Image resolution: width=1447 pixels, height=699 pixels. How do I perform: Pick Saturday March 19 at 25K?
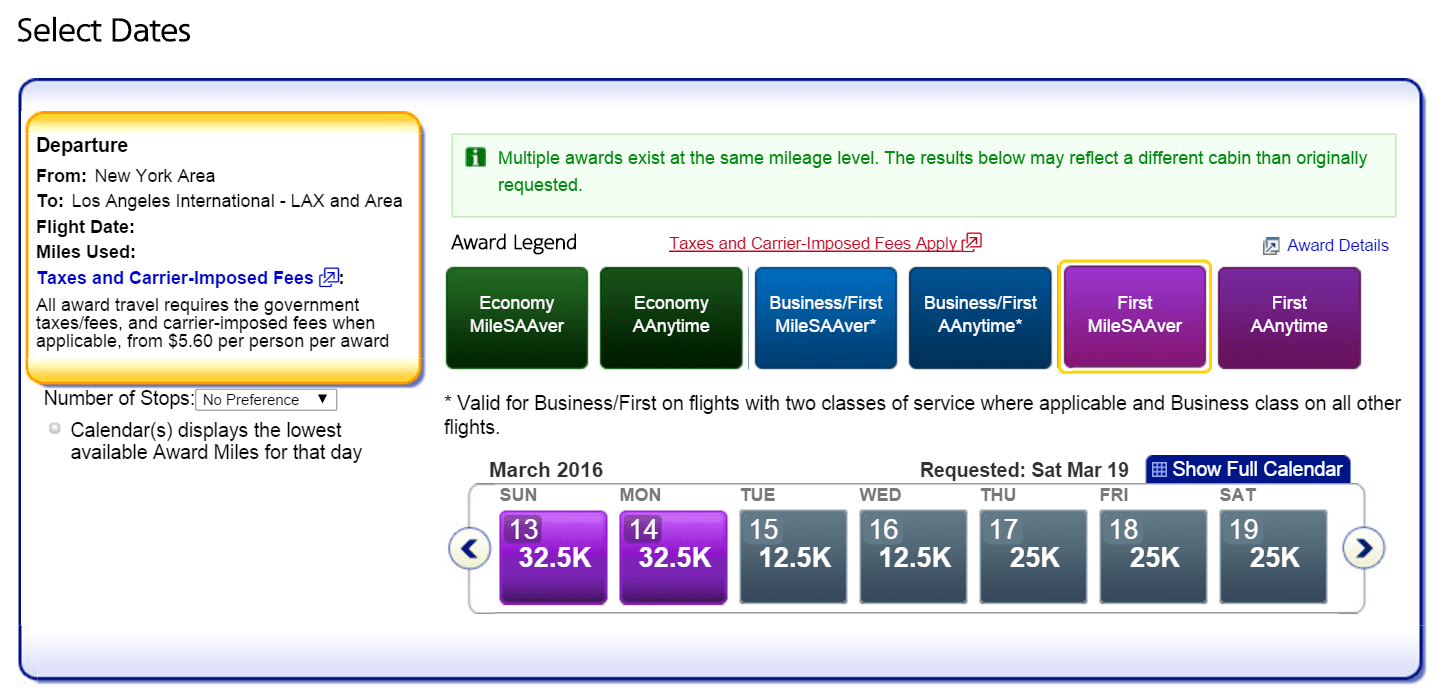click(1273, 557)
